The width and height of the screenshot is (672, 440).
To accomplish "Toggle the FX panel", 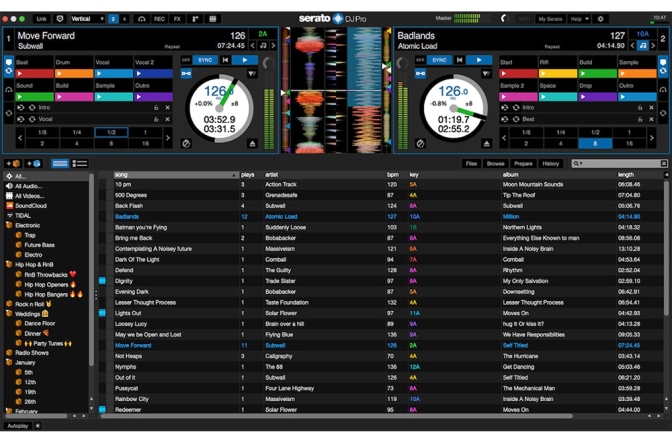I will tap(177, 19).
